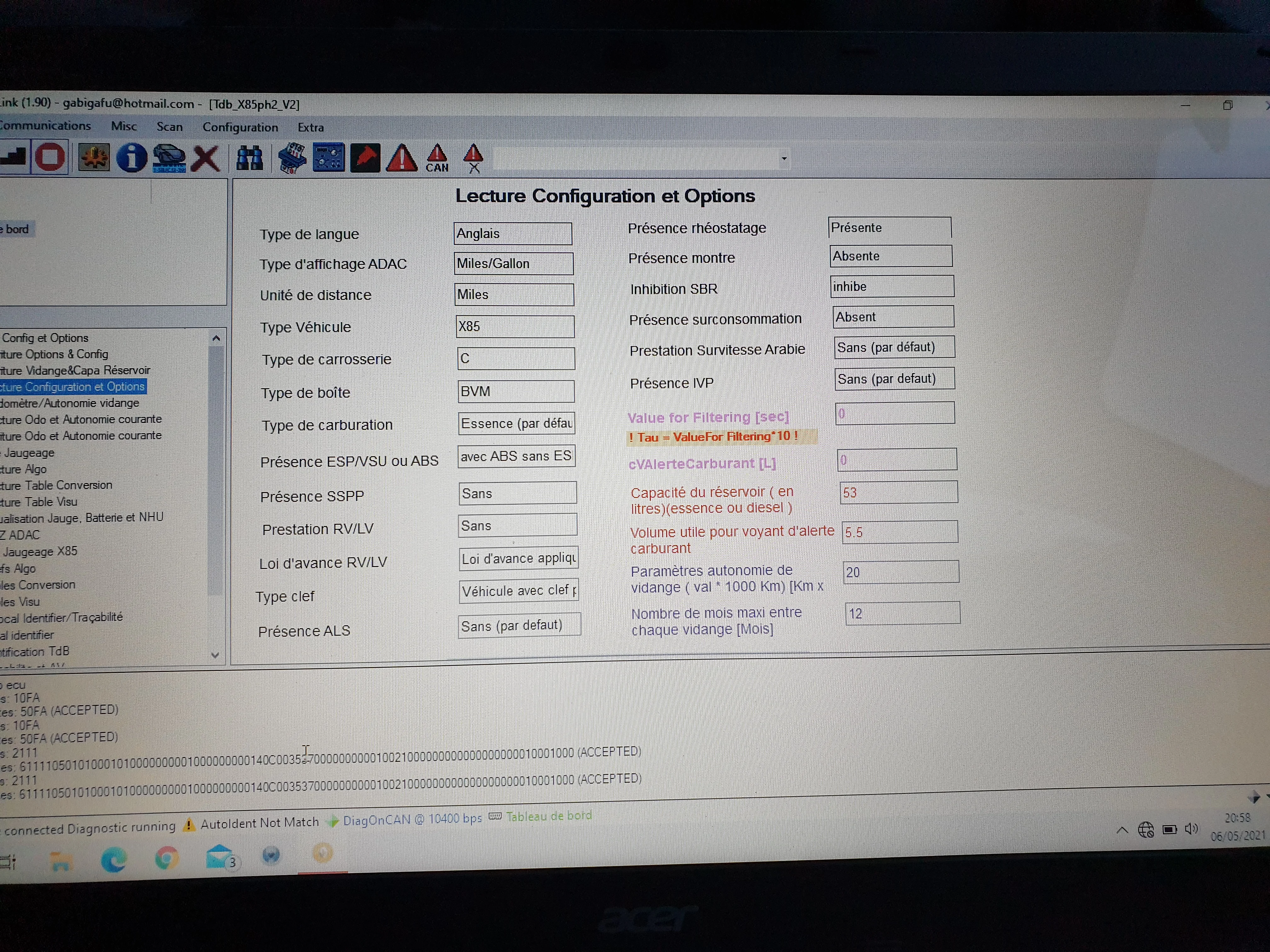This screenshot has width=1270, height=952.
Task: Select Jaugeage X85 in the left tree
Action: [40, 552]
